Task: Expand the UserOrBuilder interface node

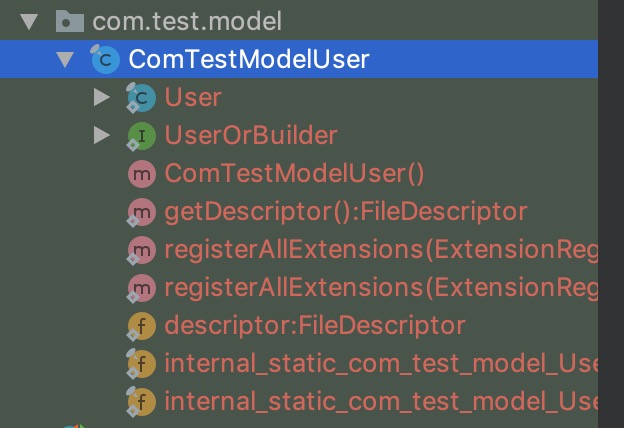Action: pyautogui.click(x=101, y=135)
